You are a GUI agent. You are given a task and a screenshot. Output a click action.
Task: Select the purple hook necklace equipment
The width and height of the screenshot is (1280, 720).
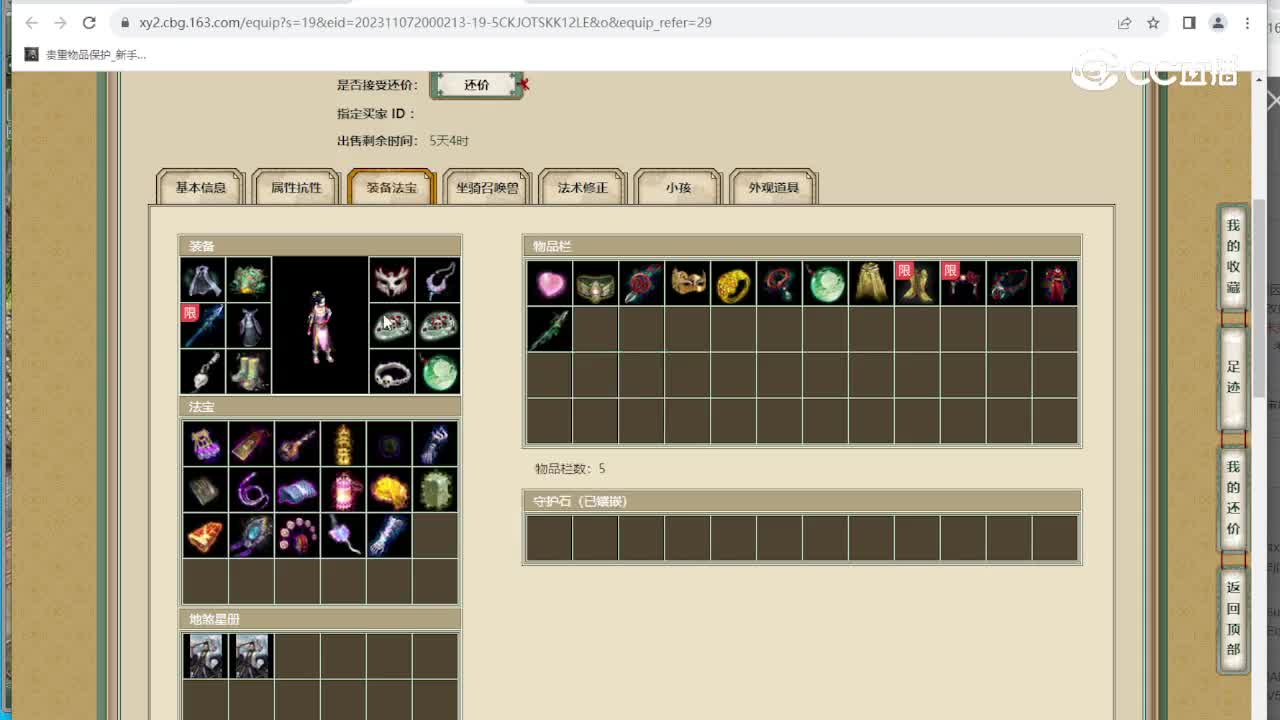(437, 280)
